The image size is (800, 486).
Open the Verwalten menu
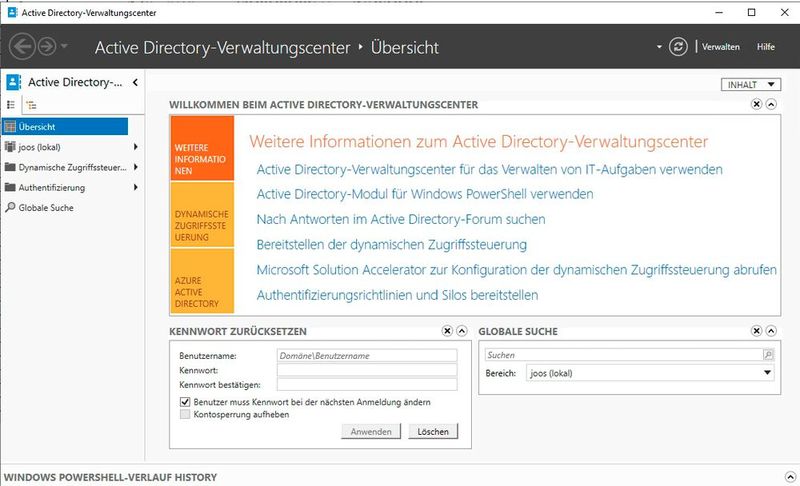(x=720, y=46)
